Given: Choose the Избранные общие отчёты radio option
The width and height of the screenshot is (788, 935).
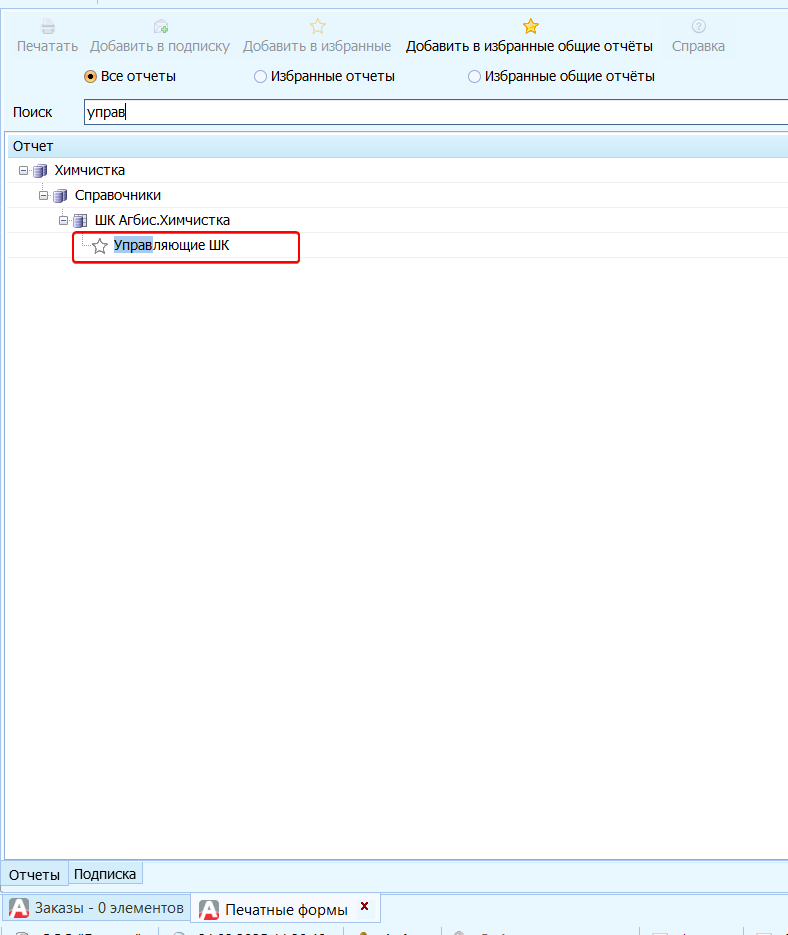Looking at the screenshot, I should (x=474, y=76).
